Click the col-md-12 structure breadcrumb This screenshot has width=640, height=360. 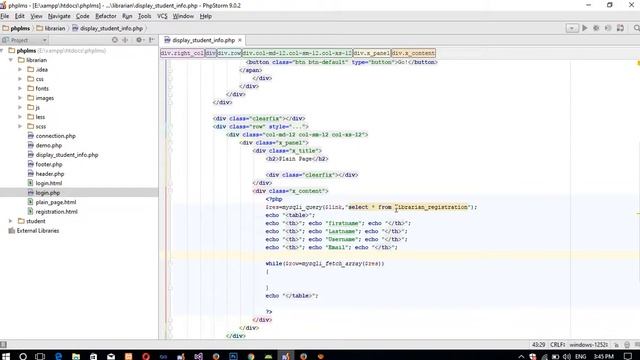tap(297, 53)
